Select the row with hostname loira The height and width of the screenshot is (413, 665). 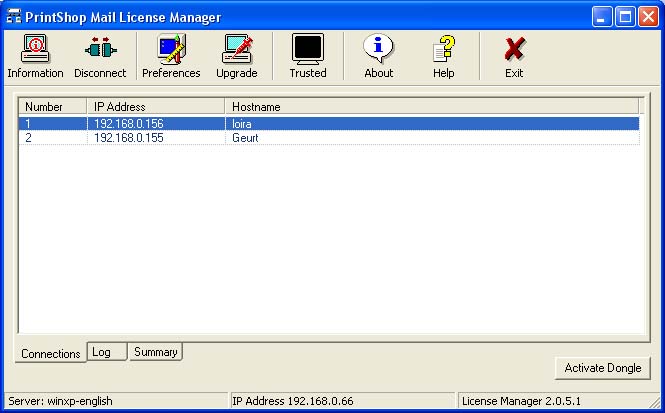click(x=329, y=124)
